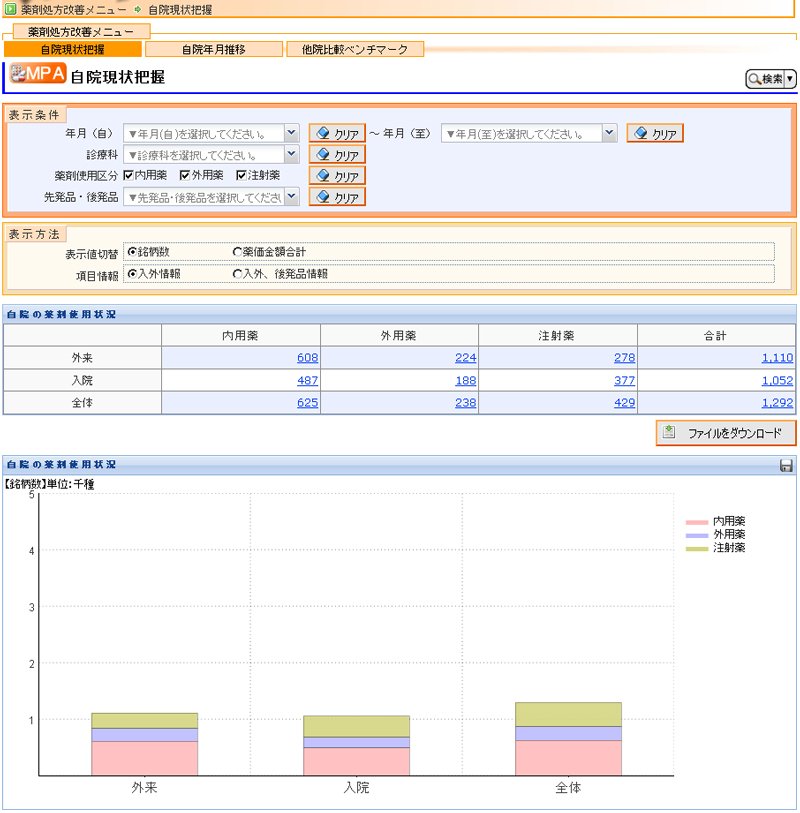Open 入院 合計 value 1,052
Image resolution: width=800 pixels, height=813 pixels.
click(x=777, y=380)
